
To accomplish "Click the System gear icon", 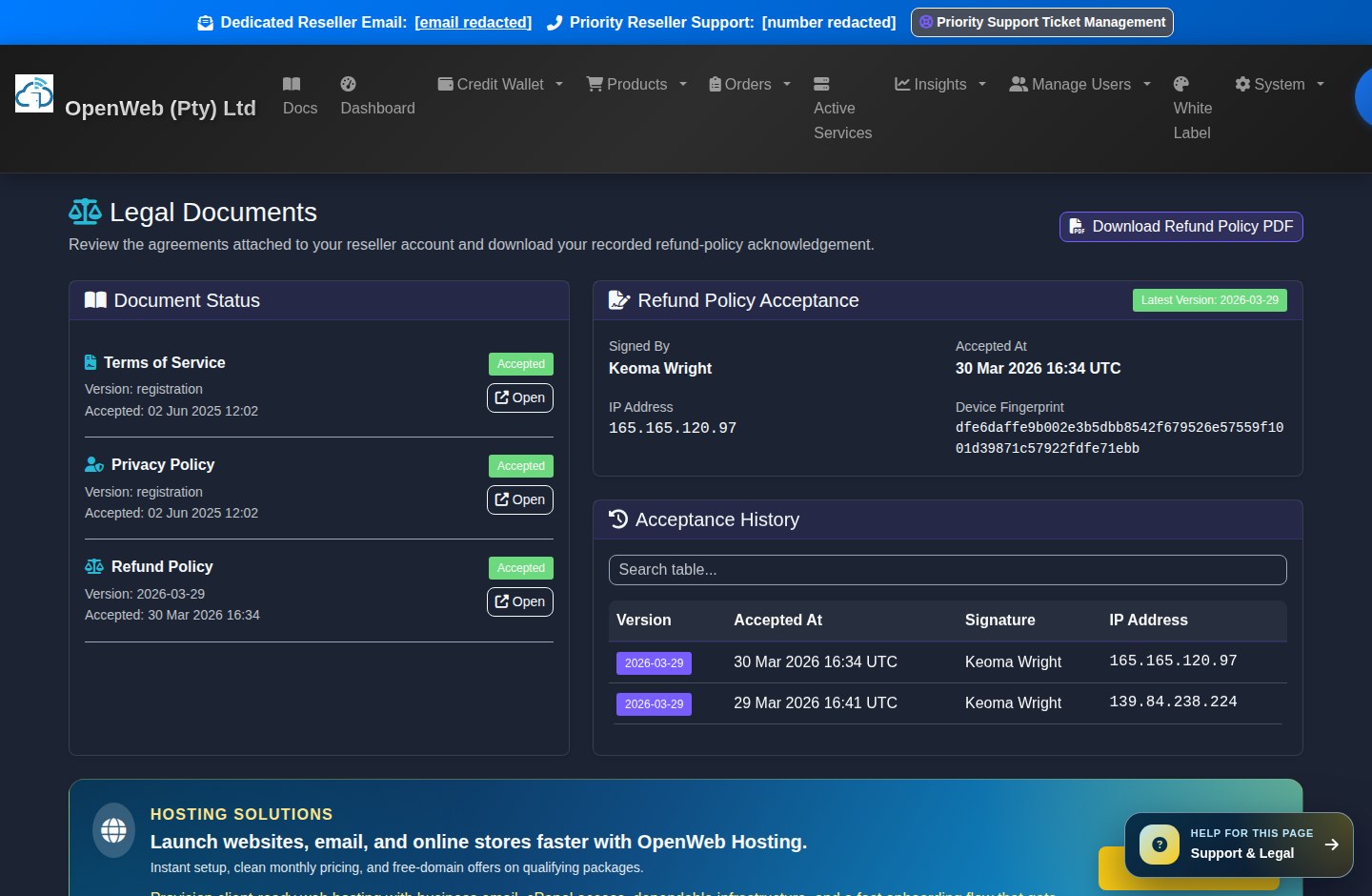I will pos(1242,84).
